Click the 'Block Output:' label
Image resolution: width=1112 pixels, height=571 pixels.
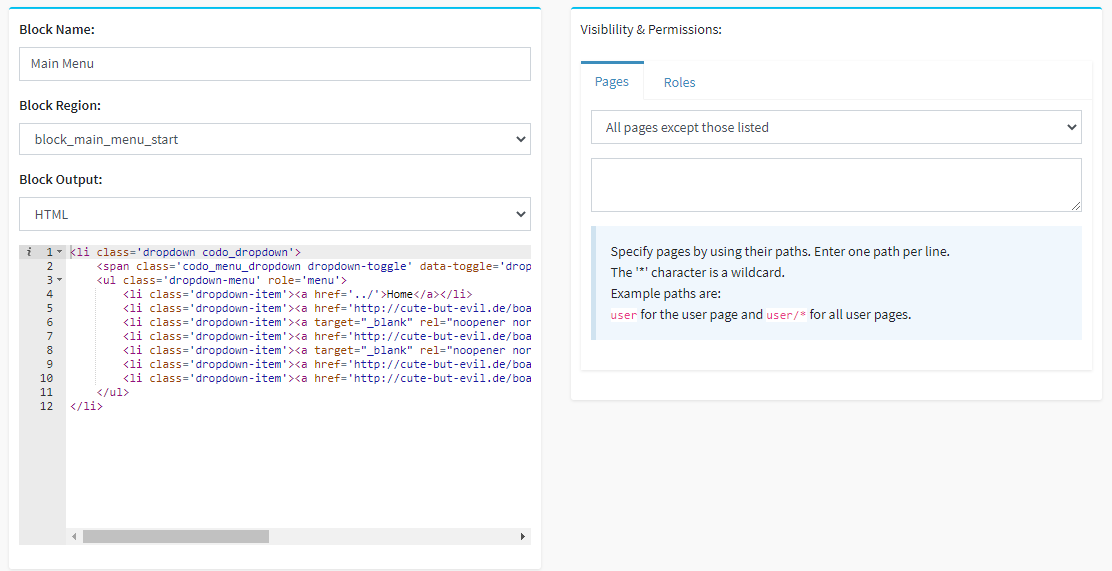pyautogui.click(x=60, y=179)
